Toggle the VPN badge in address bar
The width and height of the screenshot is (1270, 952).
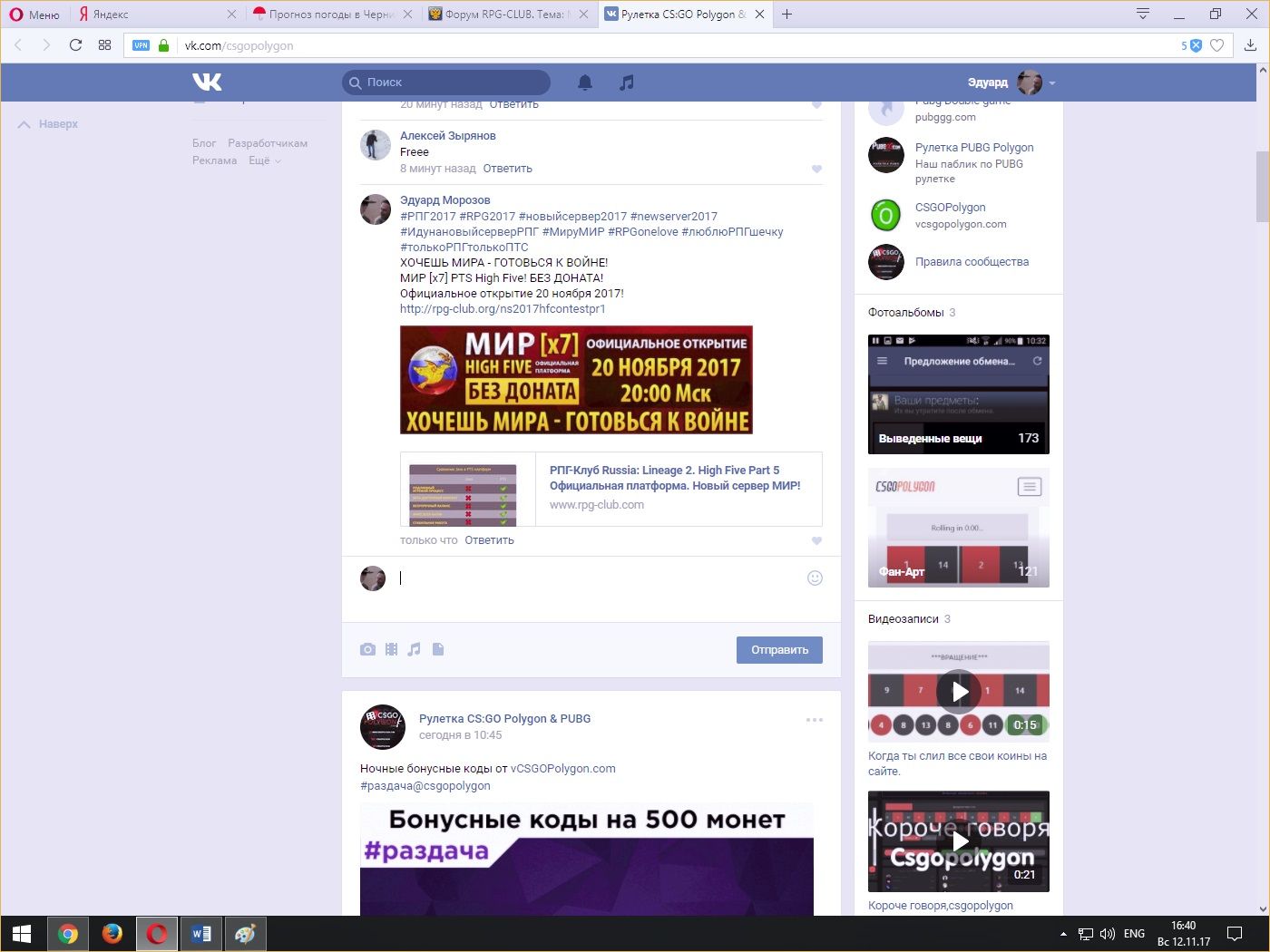pos(141,45)
